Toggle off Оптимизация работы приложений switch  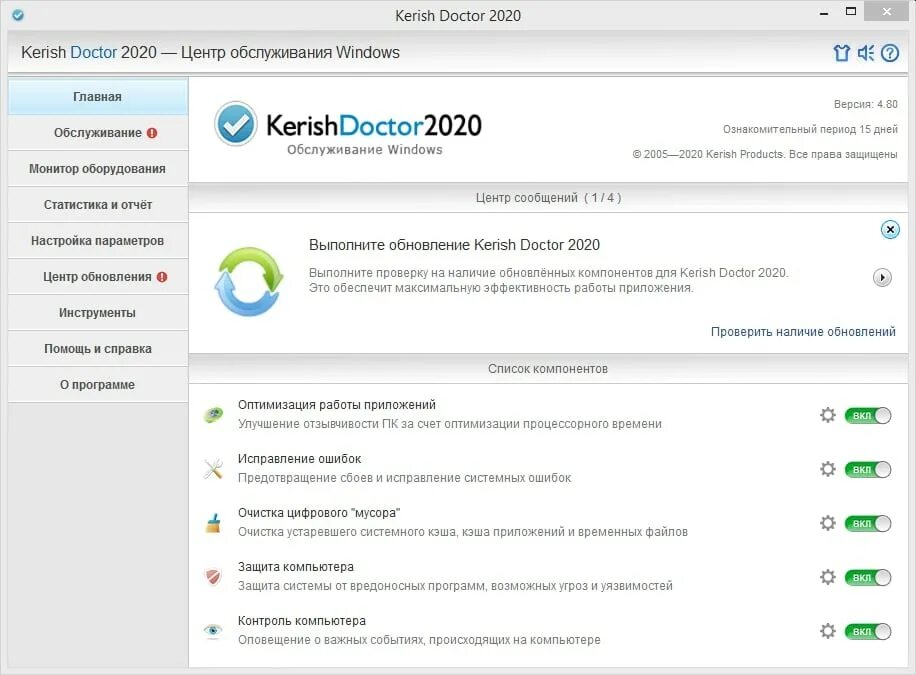pos(868,416)
